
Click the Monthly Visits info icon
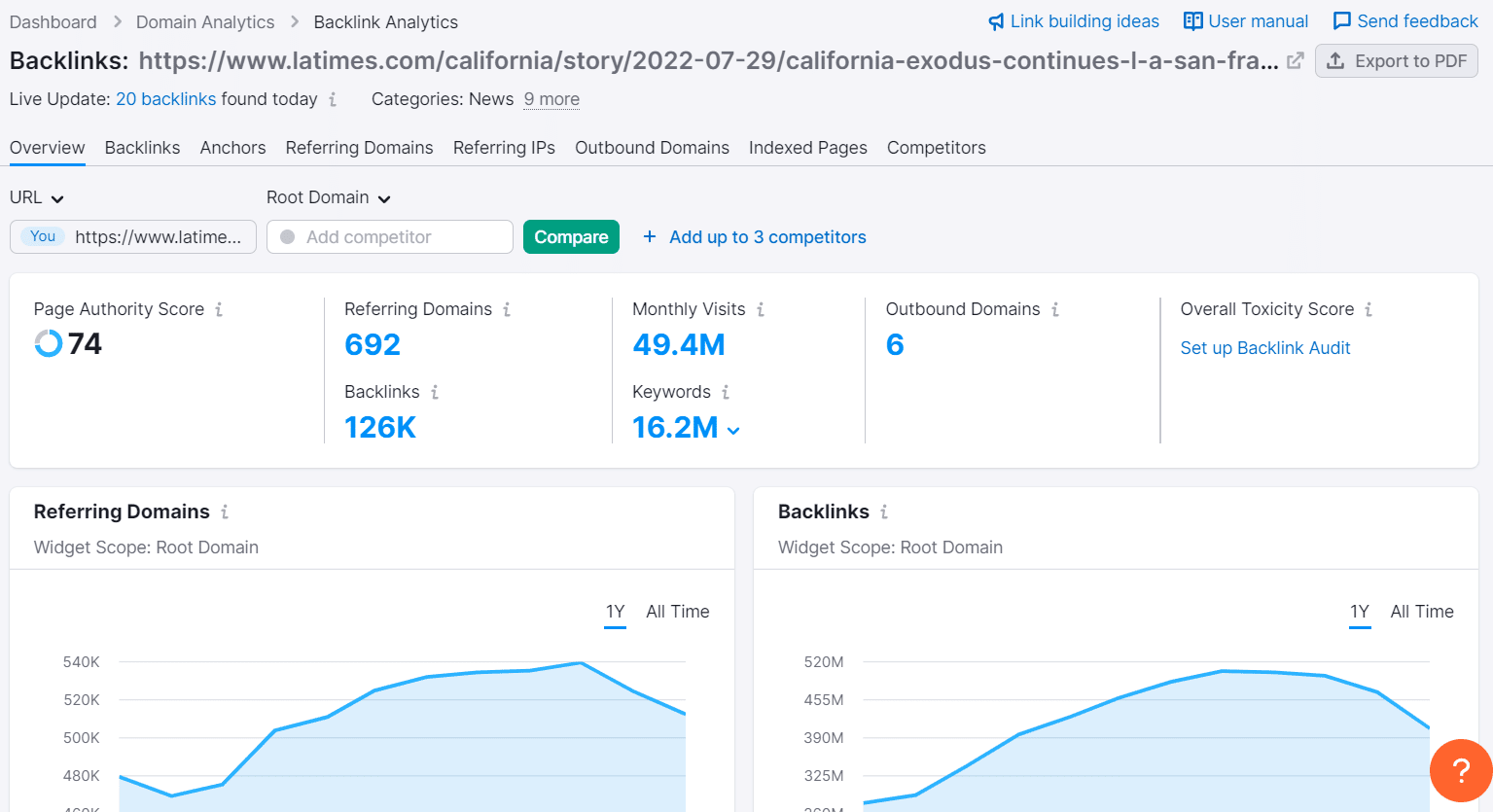[x=761, y=309]
